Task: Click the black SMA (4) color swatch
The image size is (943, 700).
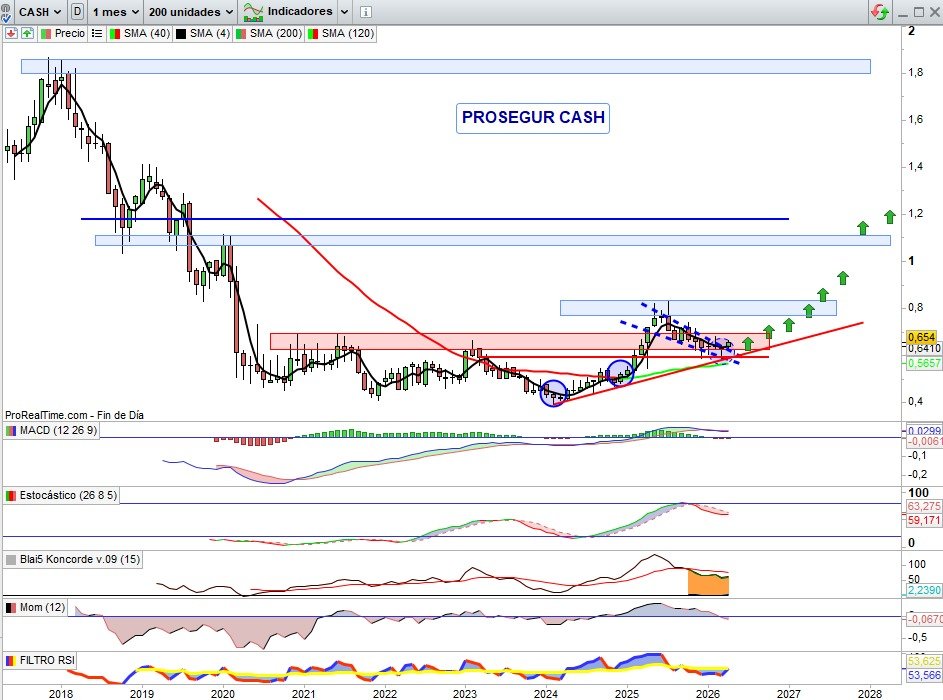Action: pyautogui.click(x=180, y=34)
